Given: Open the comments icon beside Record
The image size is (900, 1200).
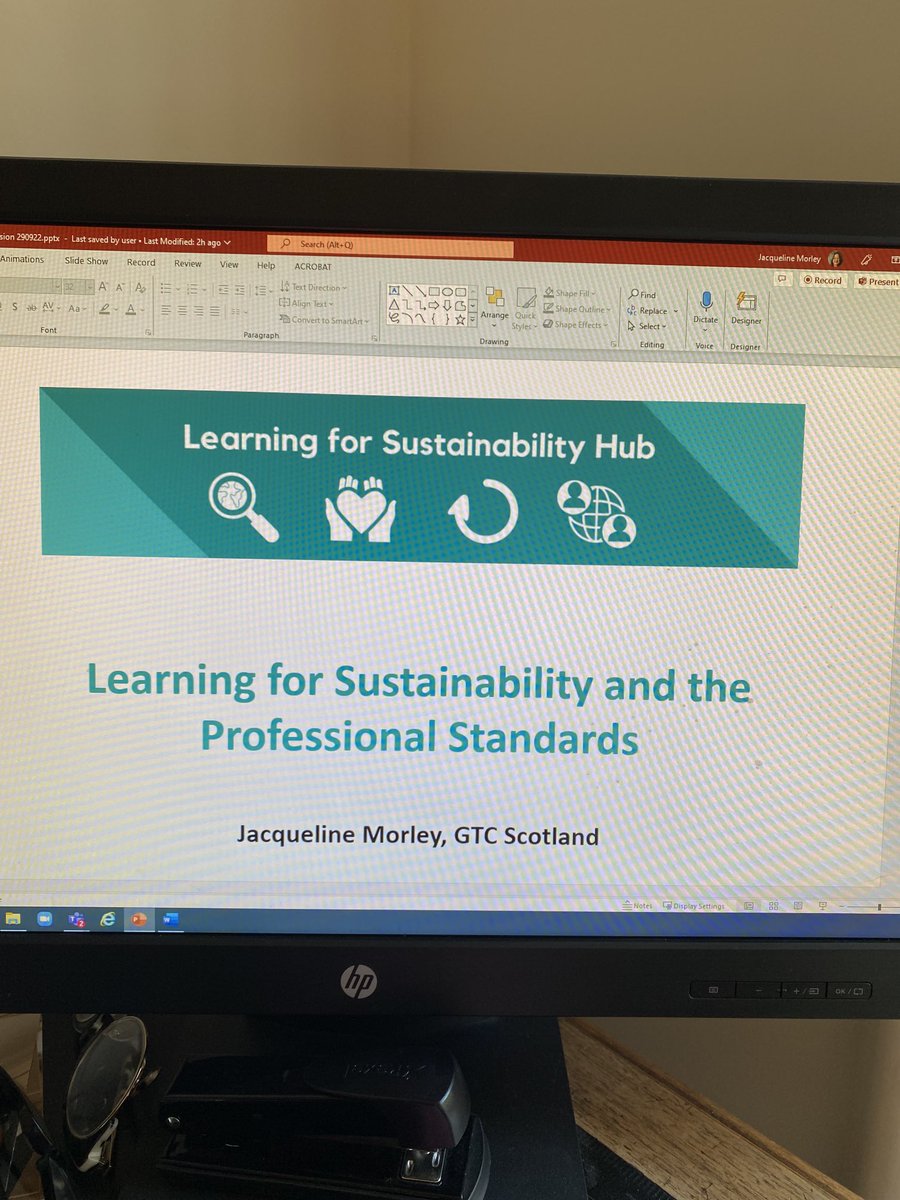Looking at the screenshot, I should [x=784, y=280].
